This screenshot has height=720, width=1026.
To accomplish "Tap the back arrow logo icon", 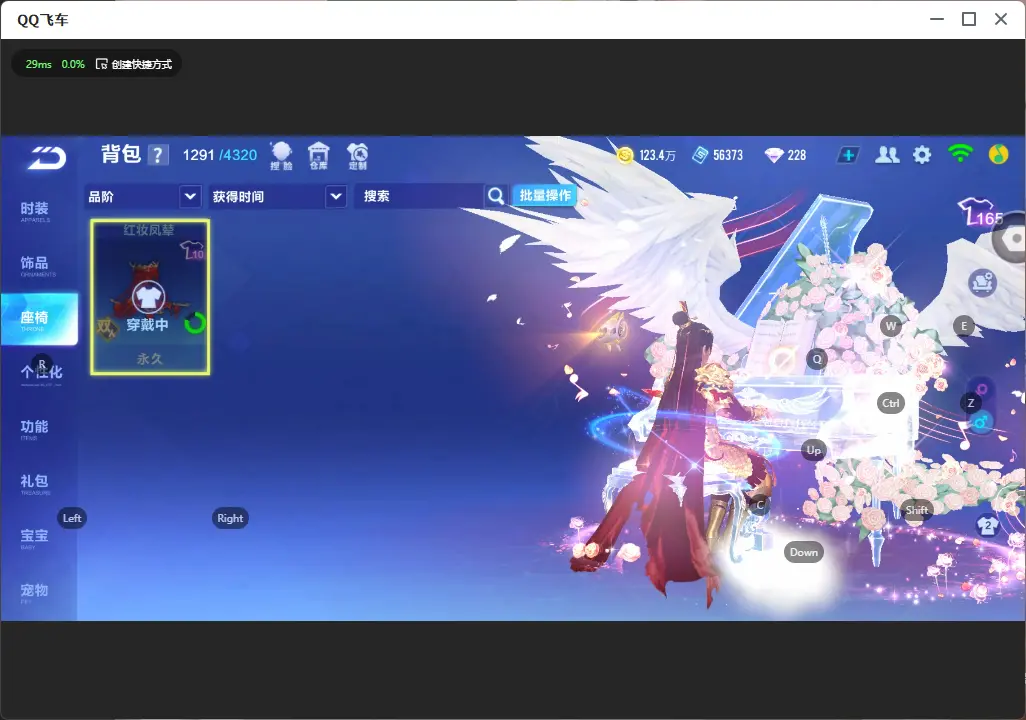I will 46,158.
